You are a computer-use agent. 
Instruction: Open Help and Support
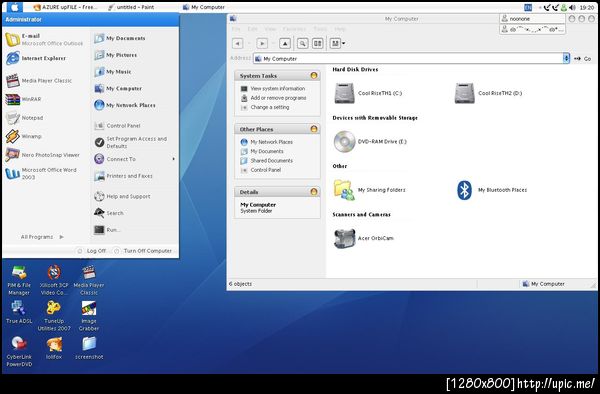point(122,196)
